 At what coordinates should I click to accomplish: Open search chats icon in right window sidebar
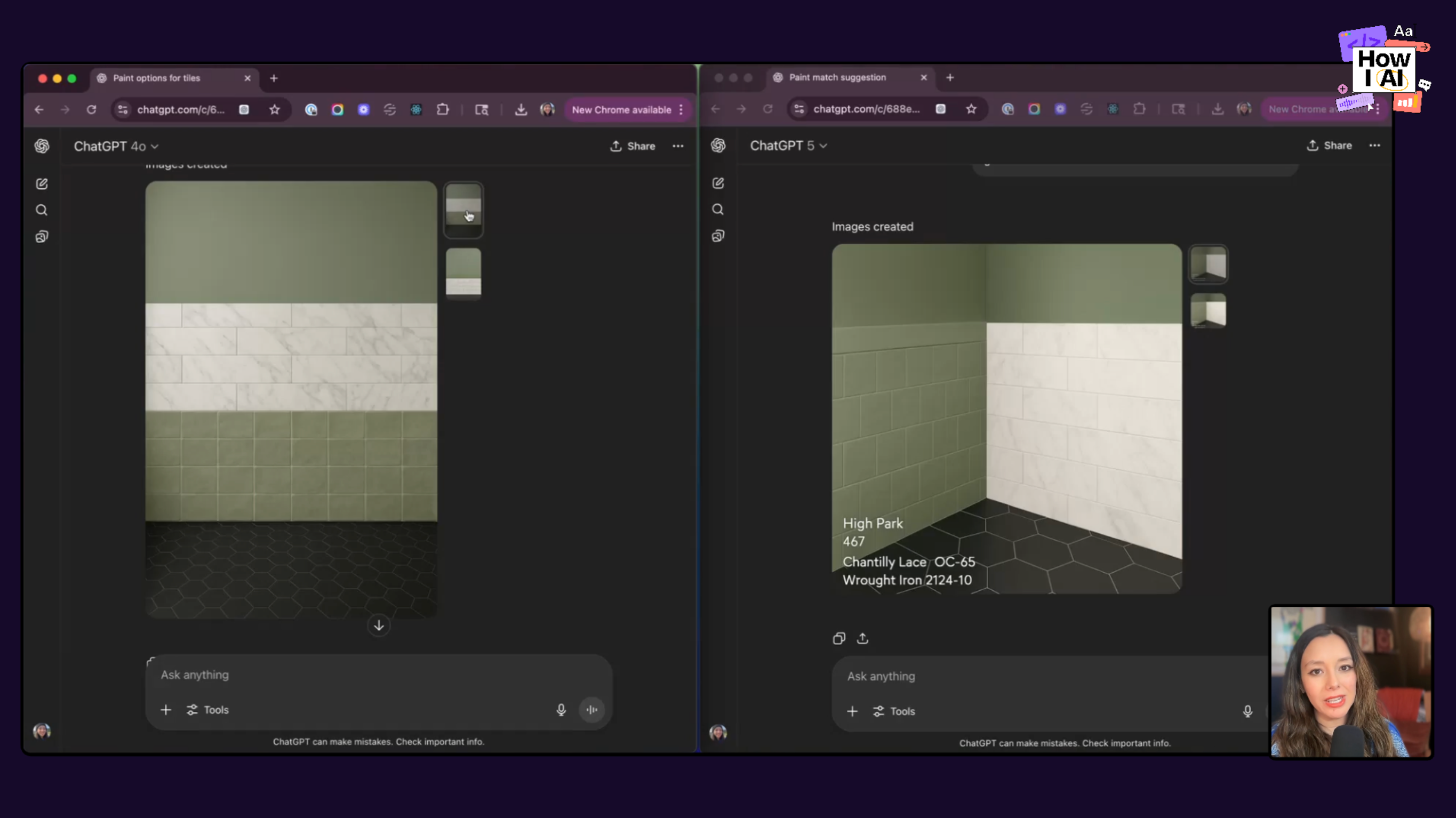[x=718, y=210]
